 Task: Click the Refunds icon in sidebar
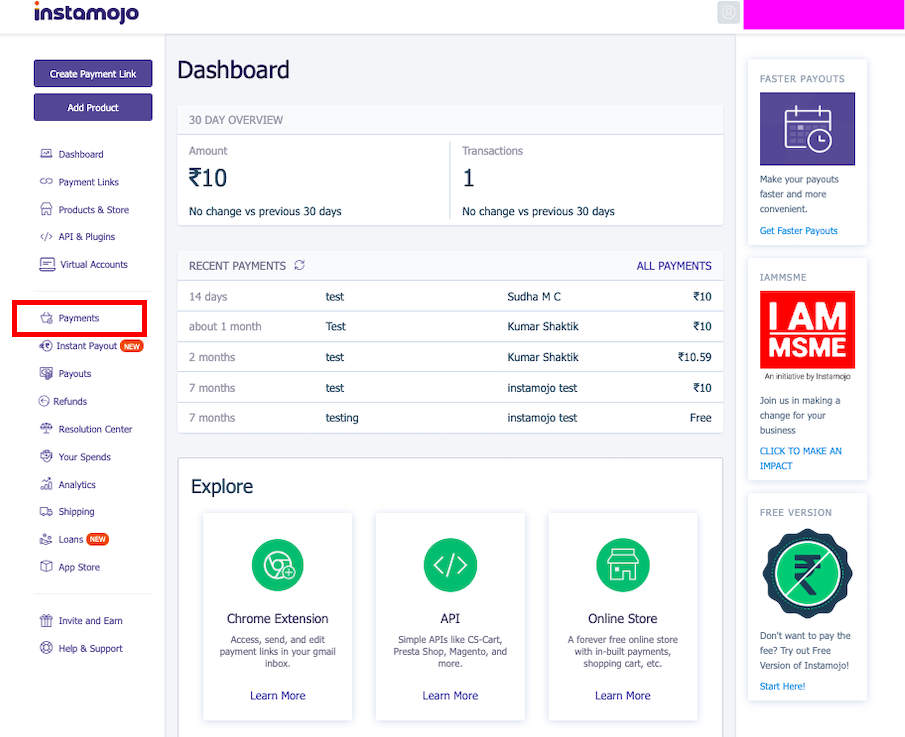tap(44, 401)
